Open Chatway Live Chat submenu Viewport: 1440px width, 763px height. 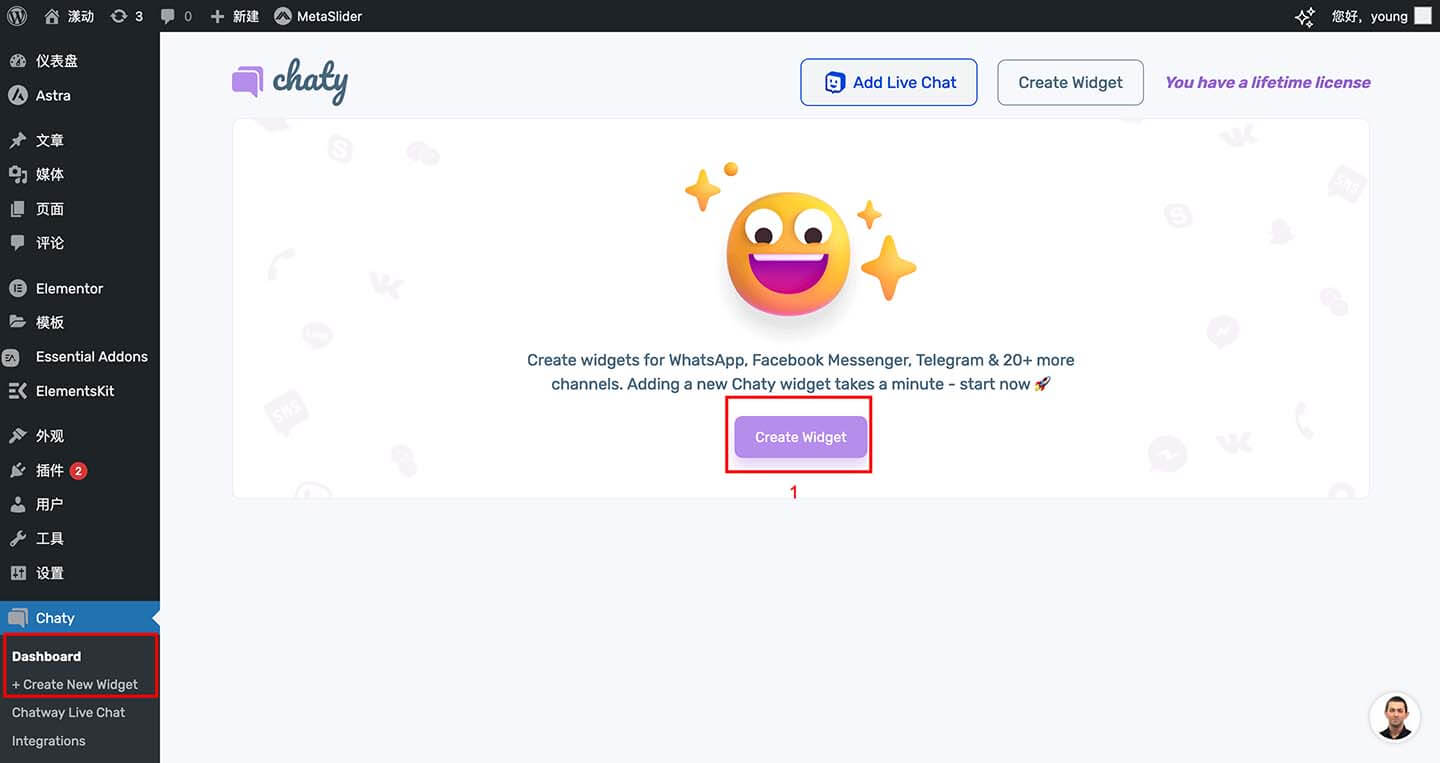[x=68, y=712]
